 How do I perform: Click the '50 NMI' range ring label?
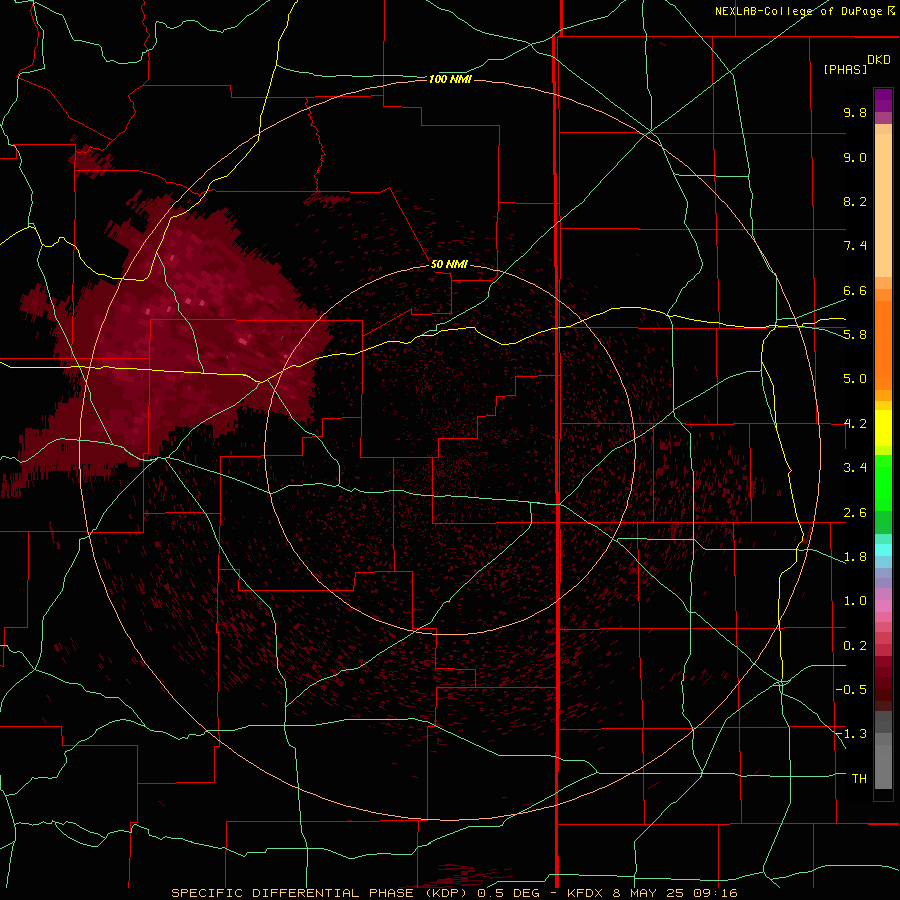[449, 264]
